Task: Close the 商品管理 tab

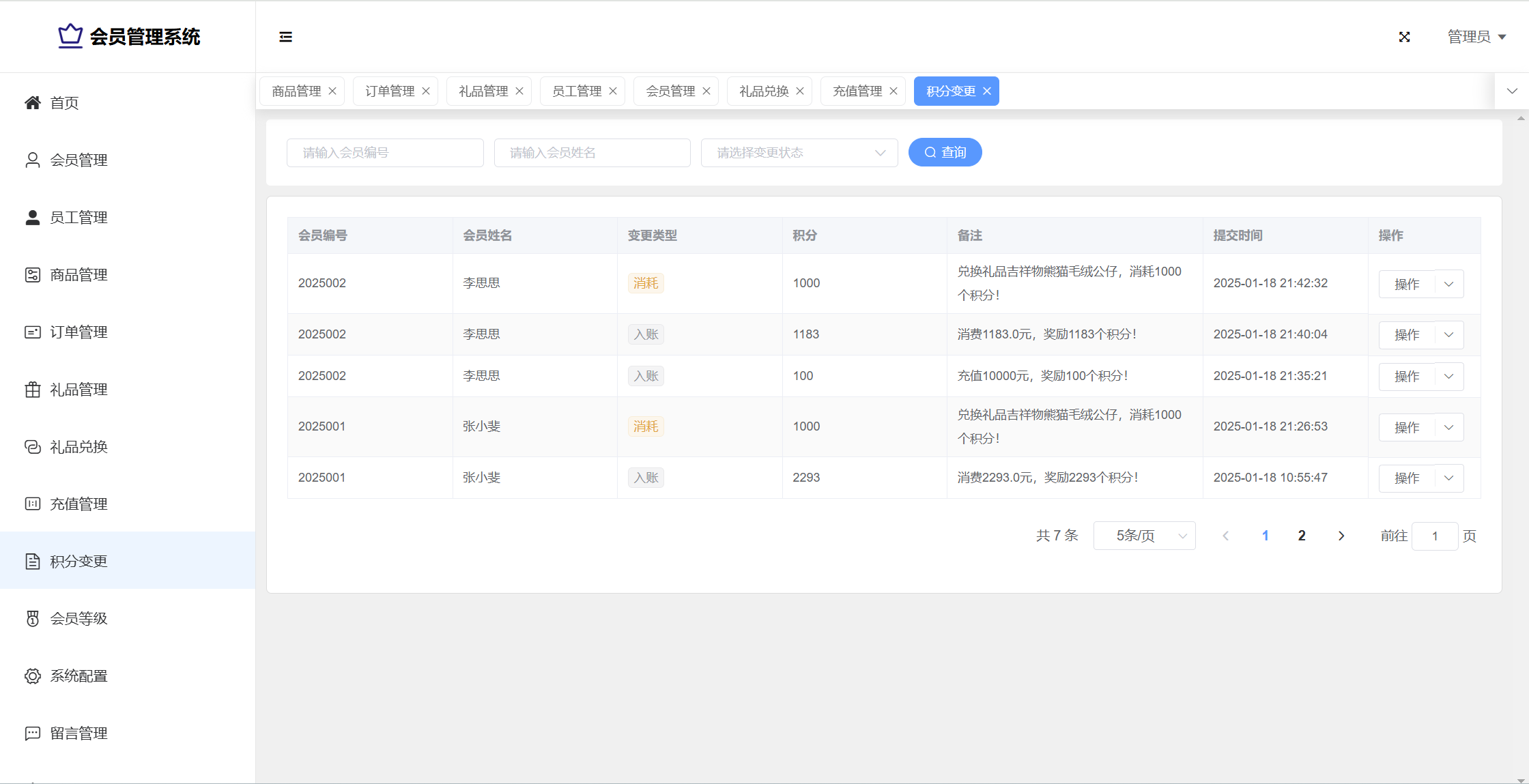Action: (332, 91)
